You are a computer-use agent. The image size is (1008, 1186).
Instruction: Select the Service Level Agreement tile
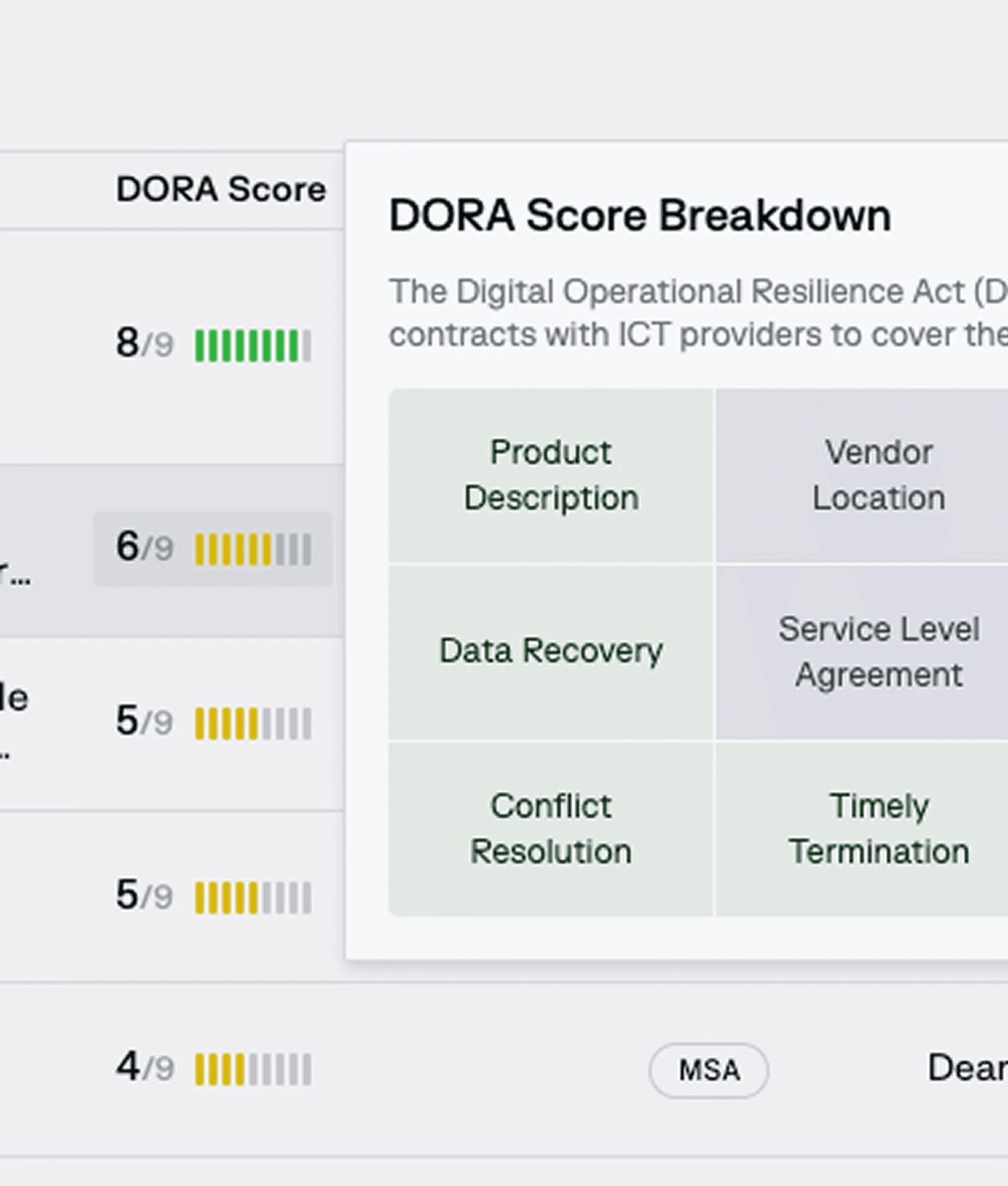click(863, 652)
